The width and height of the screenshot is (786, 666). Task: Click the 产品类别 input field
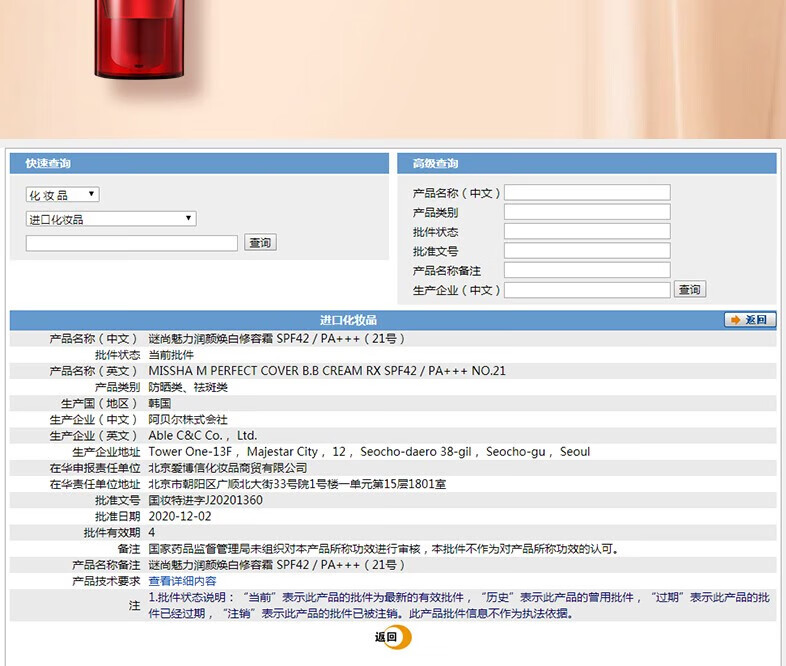(x=587, y=212)
